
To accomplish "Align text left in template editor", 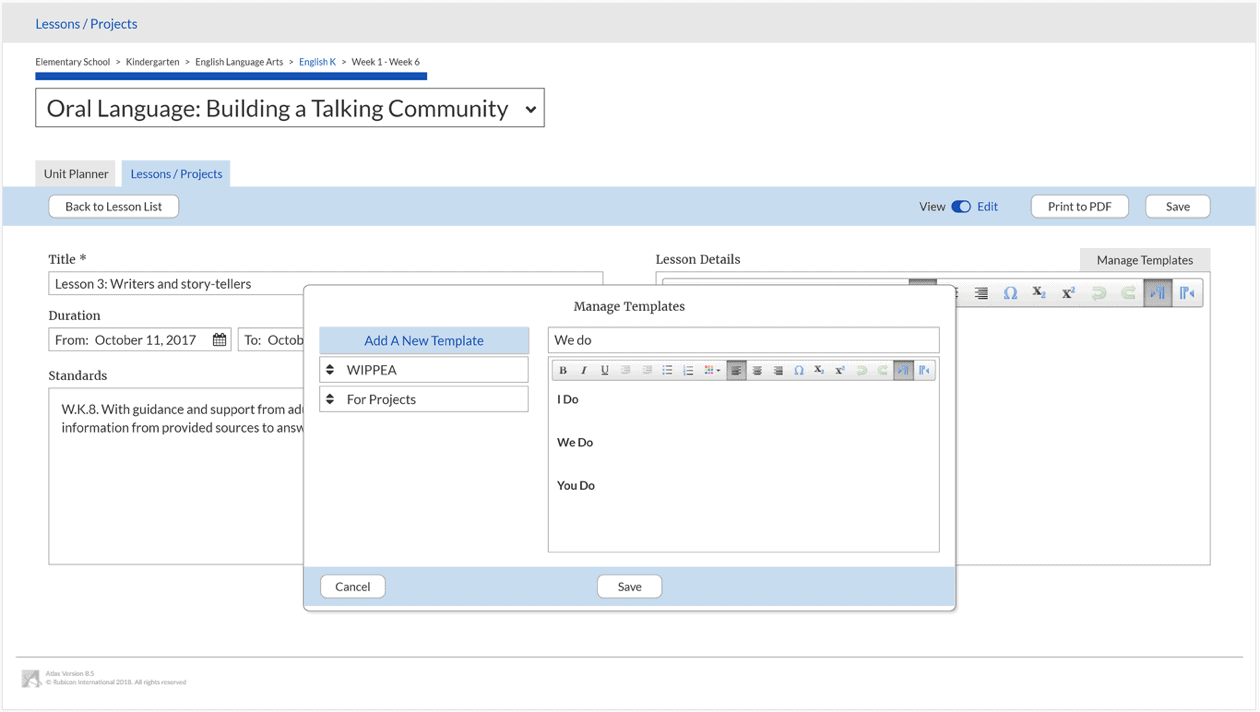I will point(736,370).
